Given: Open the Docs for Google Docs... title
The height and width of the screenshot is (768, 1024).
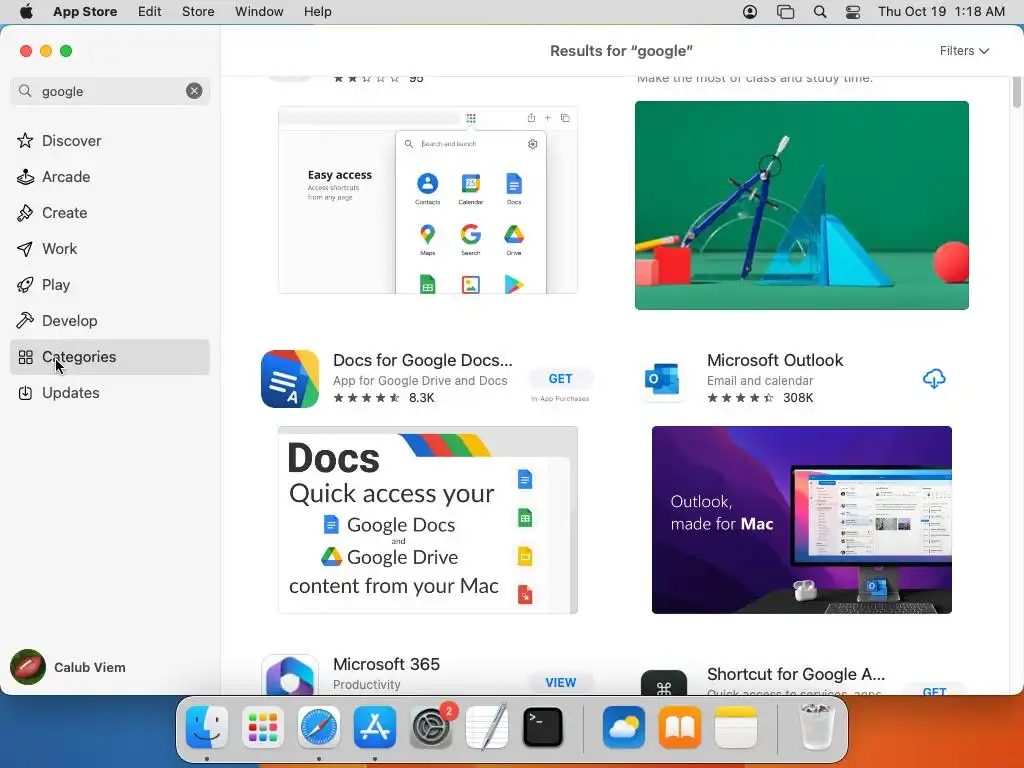Looking at the screenshot, I should pos(423,360).
